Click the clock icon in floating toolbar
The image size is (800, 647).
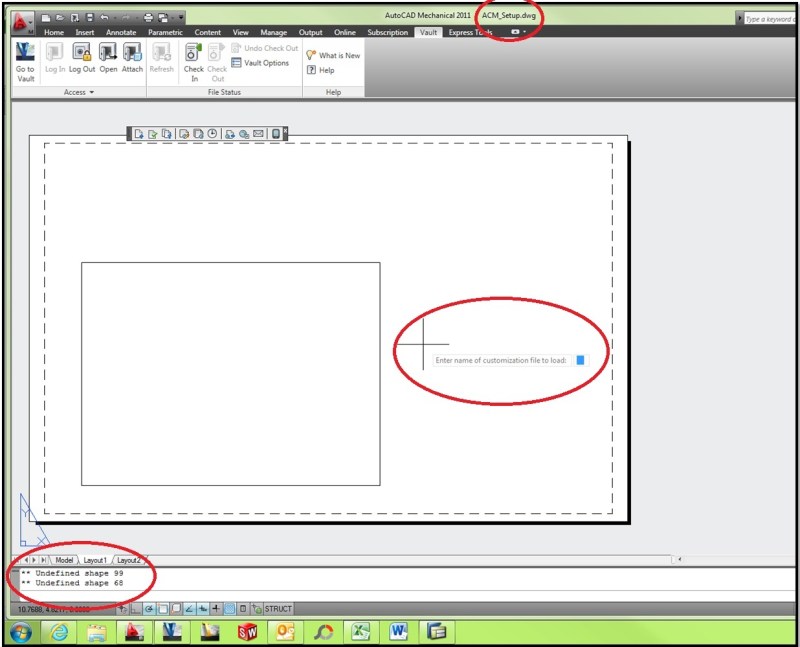click(x=212, y=134)
